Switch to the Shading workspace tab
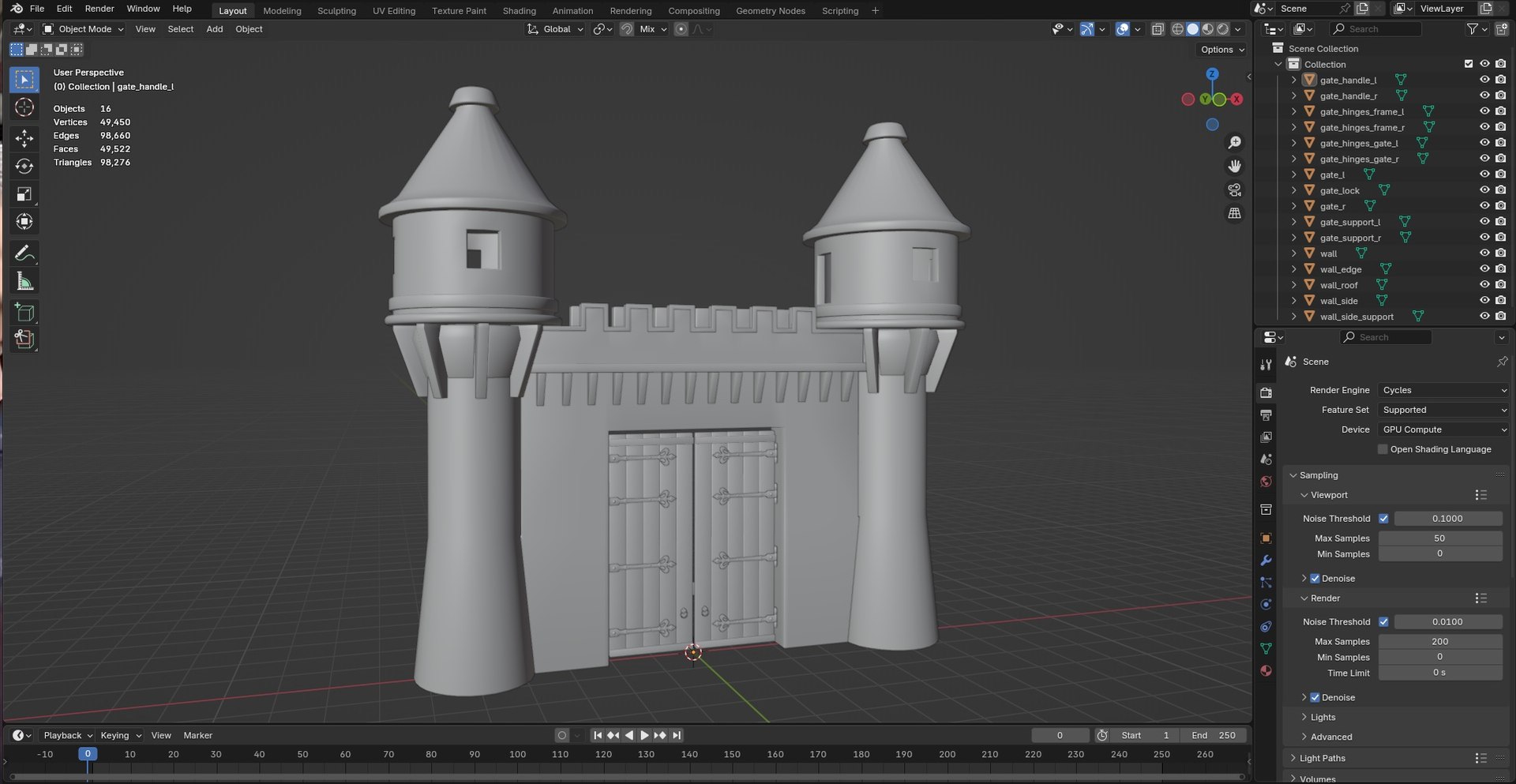Screen dimensions: 1516x784 pyautogui.click(x=519, y=11)
